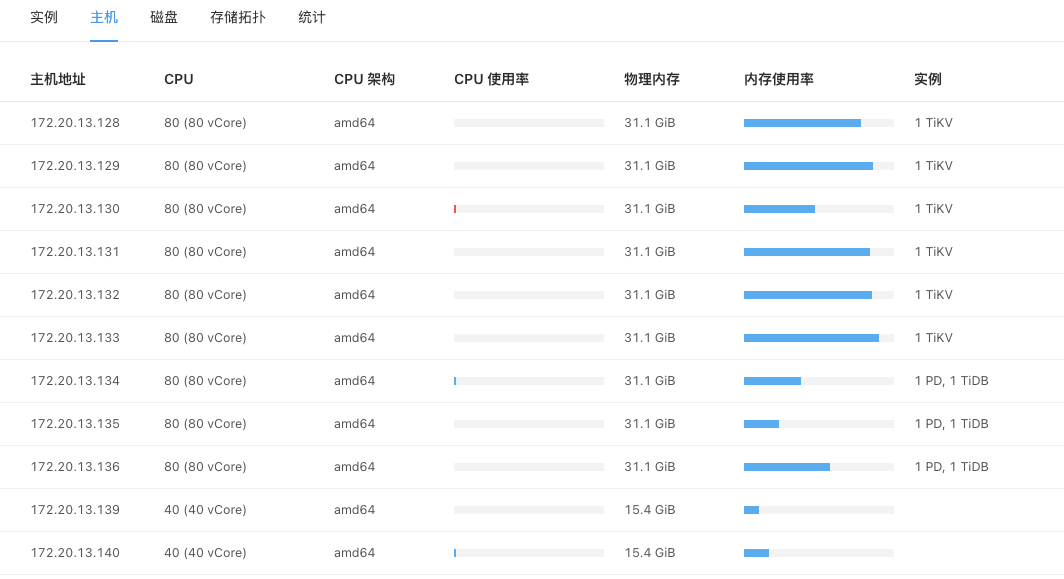Select host address 172.20.13.140
Screen dimensions: 1064x579
tap(75, 553)
